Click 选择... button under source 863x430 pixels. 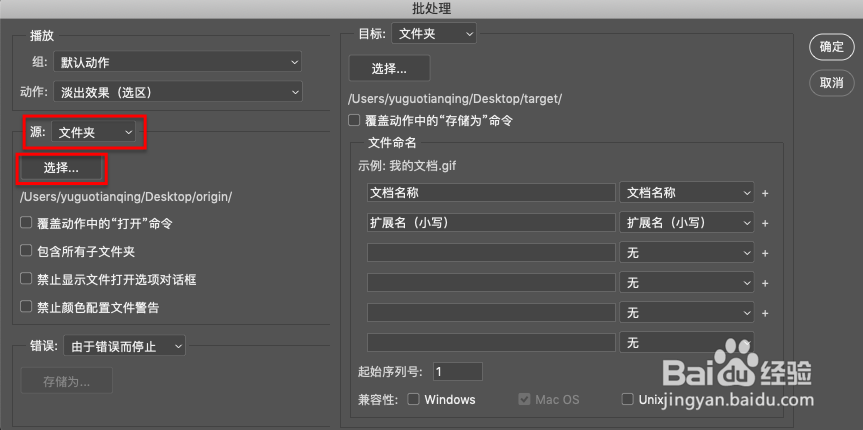[61, 168]
